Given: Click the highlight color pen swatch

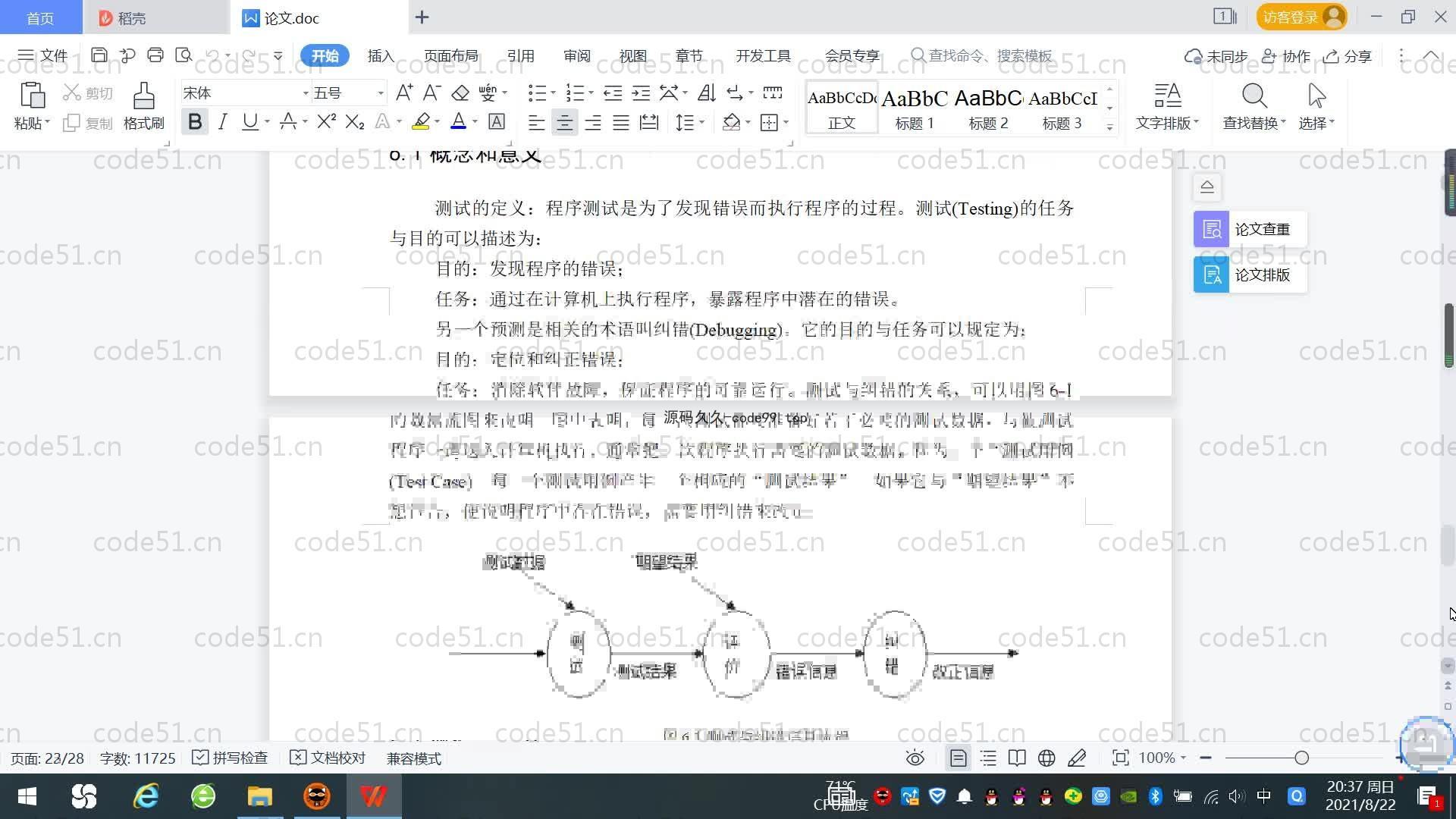Looking at the screenshot, I should (421, 121).
